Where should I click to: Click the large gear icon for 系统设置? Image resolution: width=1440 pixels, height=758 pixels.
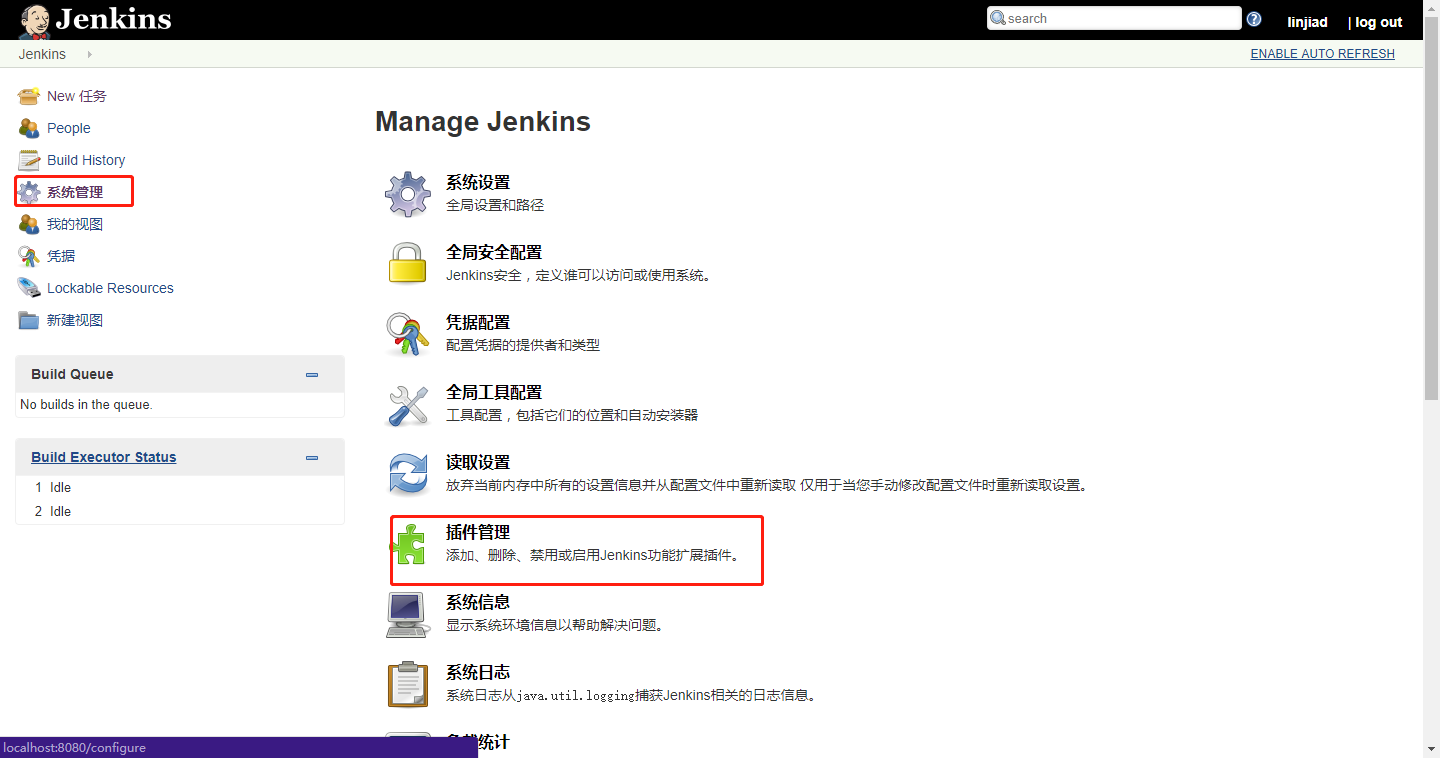(x=408, y=194)
